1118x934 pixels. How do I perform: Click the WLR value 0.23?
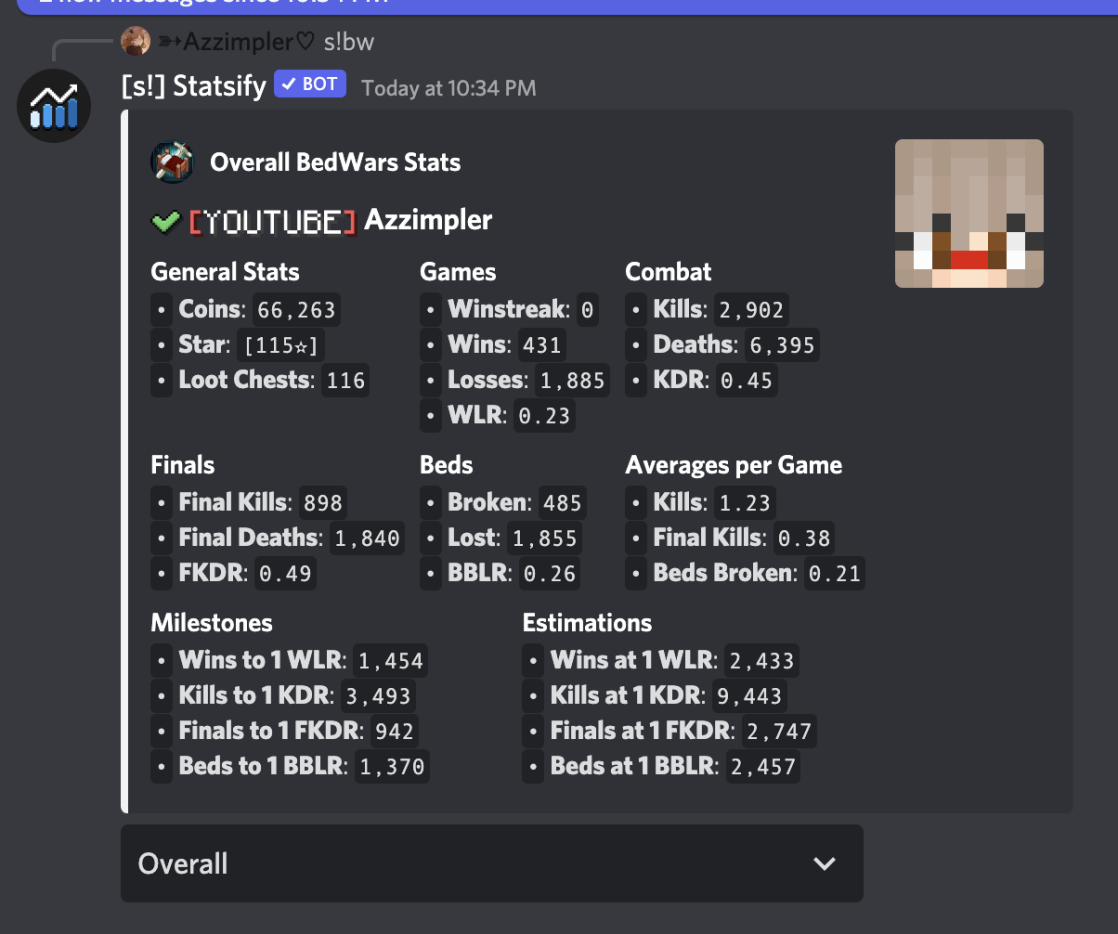click(x=544, y=416)
